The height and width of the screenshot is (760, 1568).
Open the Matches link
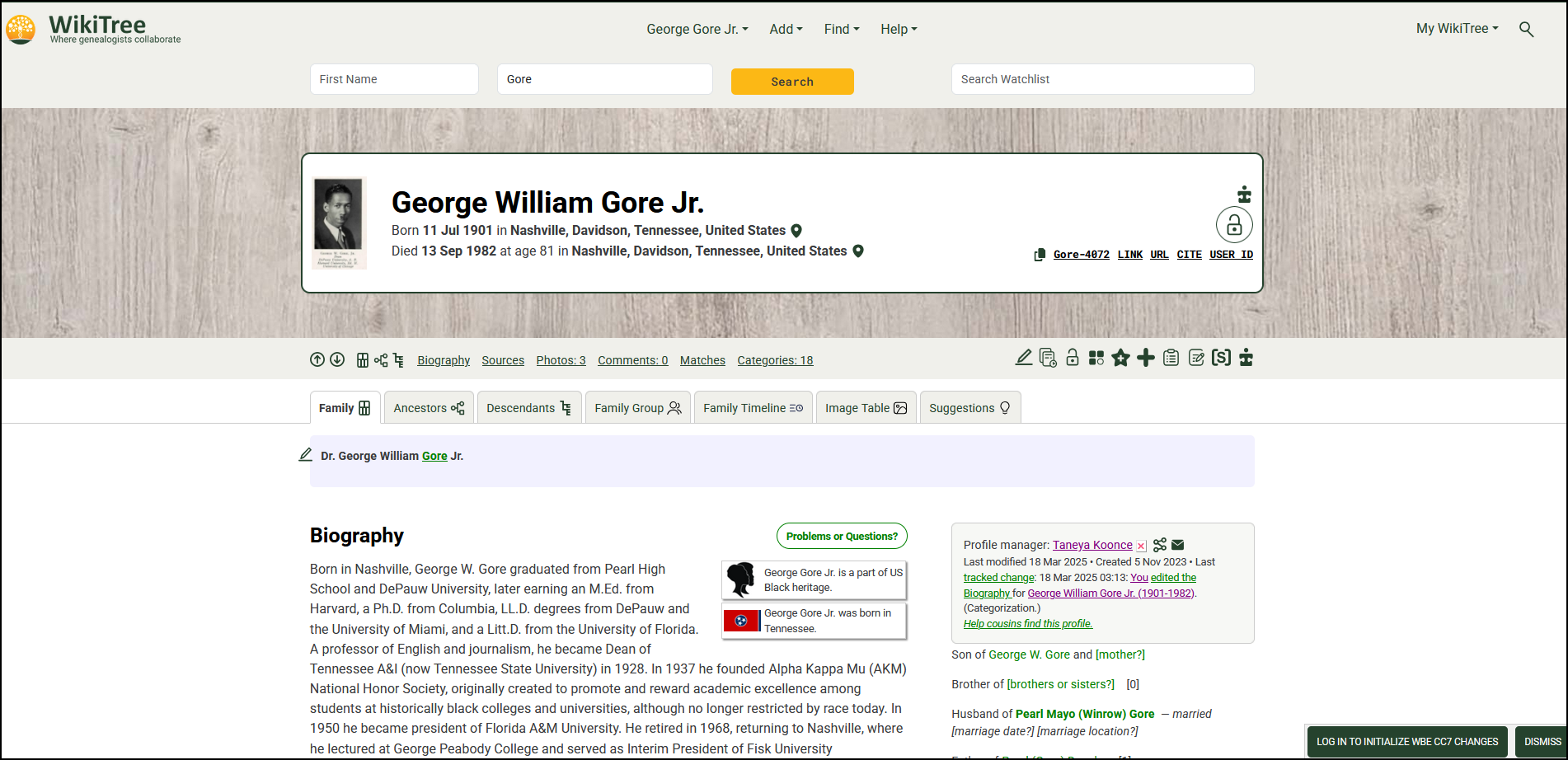pyautogui.click(x=702, y=360)
